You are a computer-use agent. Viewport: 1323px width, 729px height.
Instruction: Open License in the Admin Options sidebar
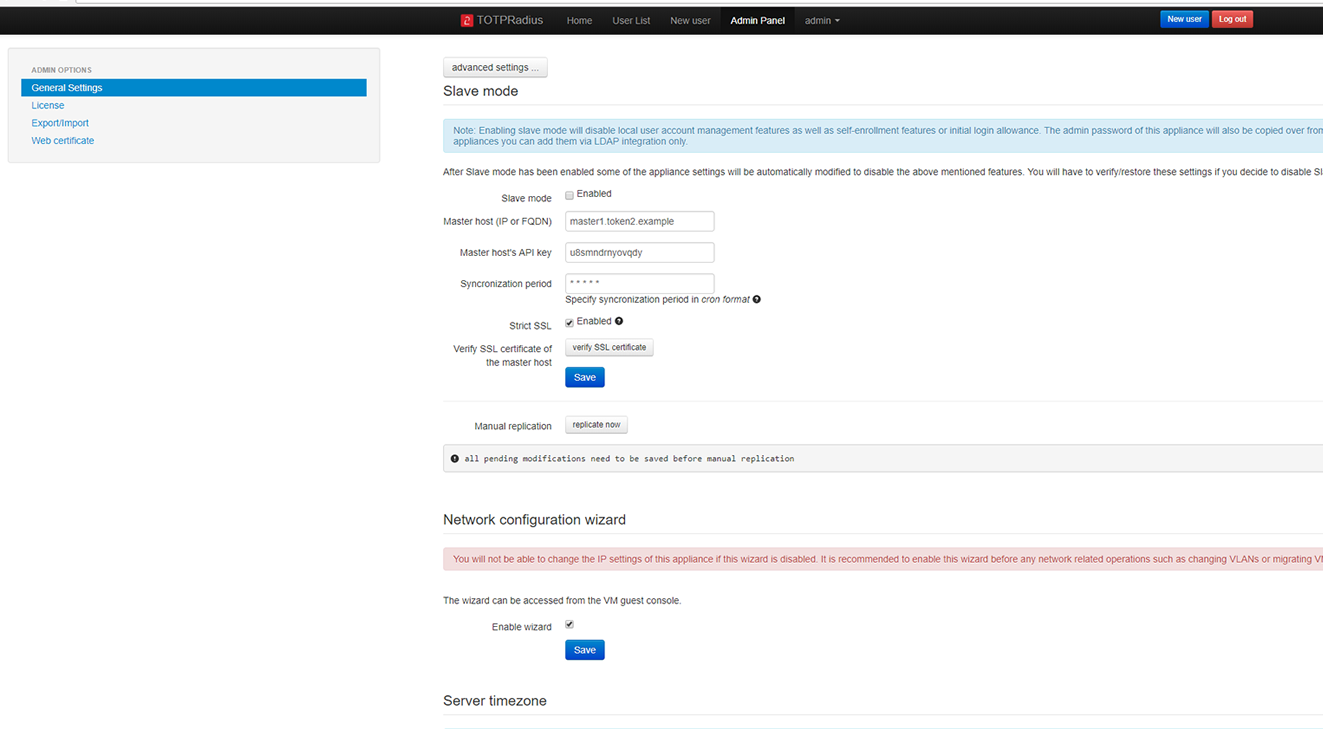pyautogui.click(x=47, y=105)
